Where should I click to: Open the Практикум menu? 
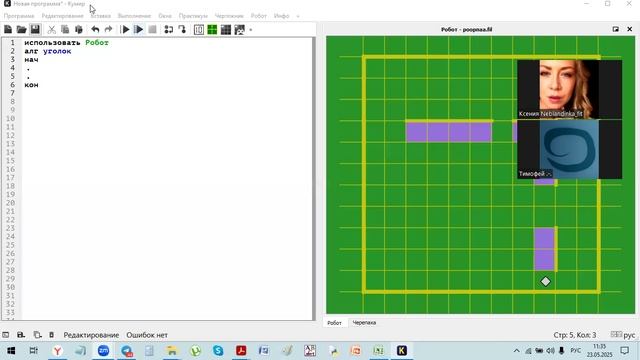(x=193, y=16)
